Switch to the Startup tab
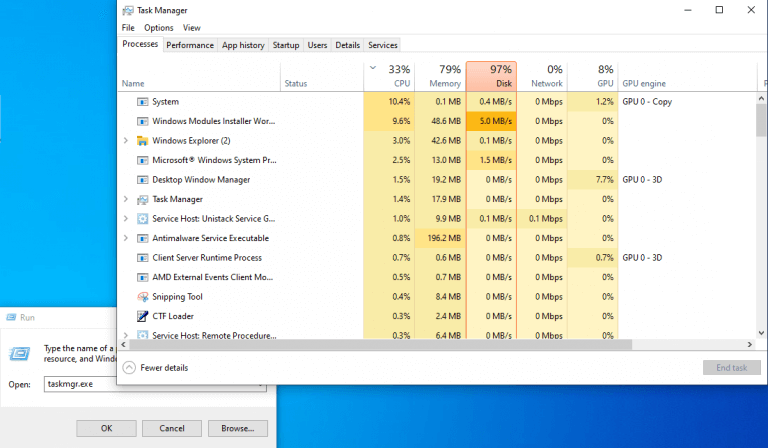Image resolution: width=768 pixels, height=448 pixels. click(x=286, y=45)
